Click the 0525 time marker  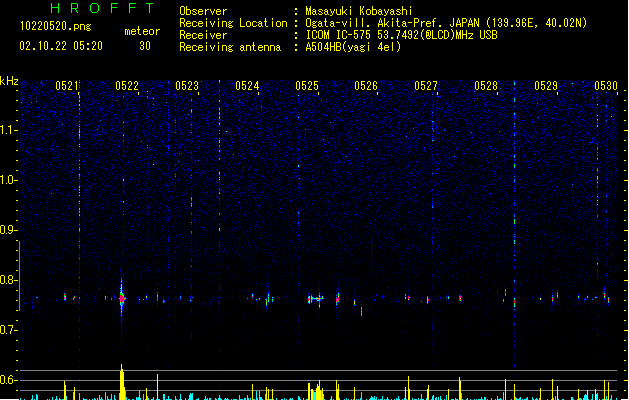(307, 86)
